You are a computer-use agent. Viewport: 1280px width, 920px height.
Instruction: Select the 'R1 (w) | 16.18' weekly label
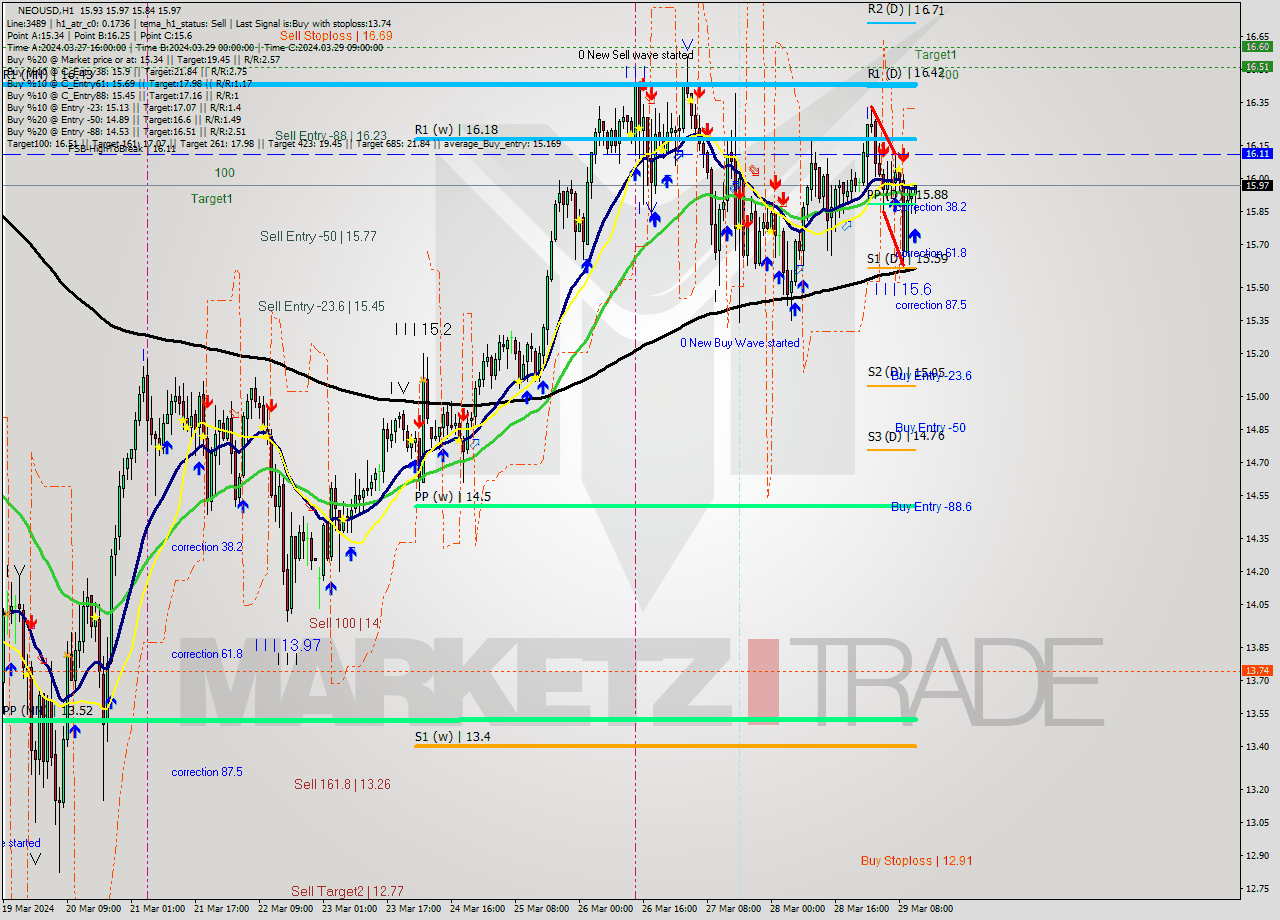(456, 130)
